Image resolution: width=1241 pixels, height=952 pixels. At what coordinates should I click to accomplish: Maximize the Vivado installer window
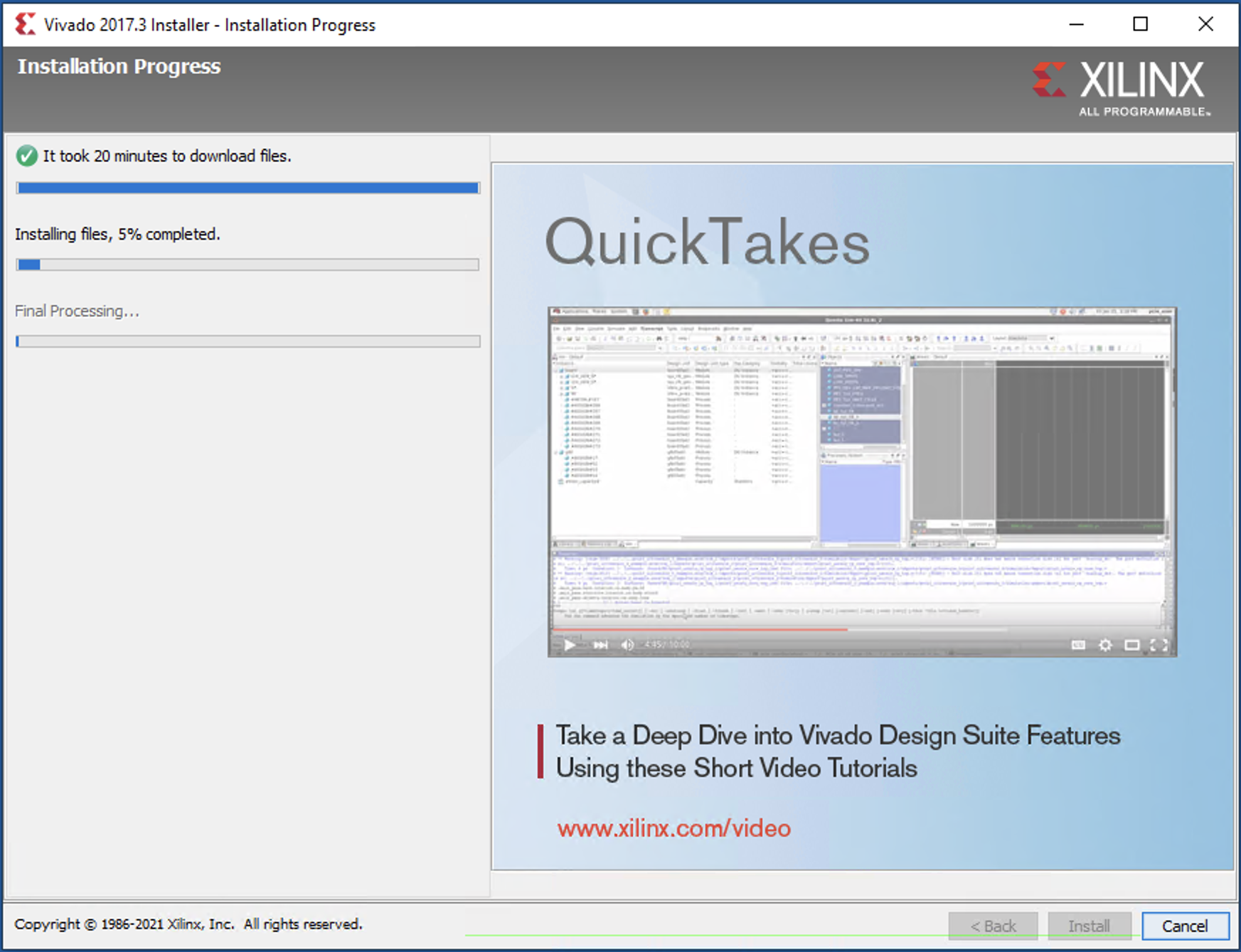(1140, 24)
